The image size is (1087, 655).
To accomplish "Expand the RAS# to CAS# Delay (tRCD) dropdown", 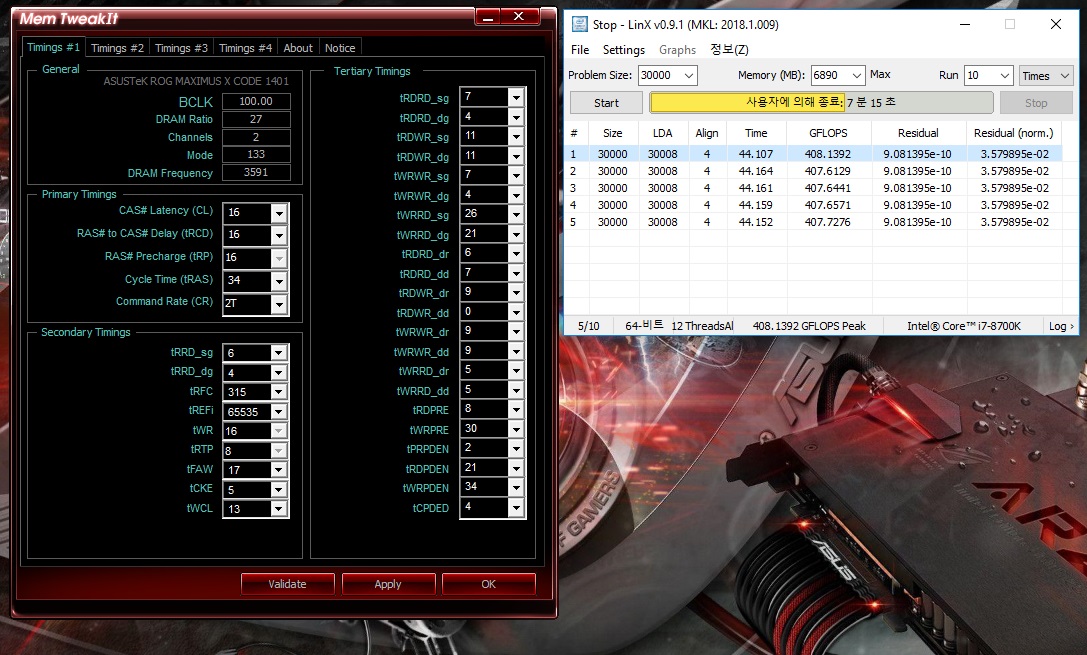I will click(279, 235).
